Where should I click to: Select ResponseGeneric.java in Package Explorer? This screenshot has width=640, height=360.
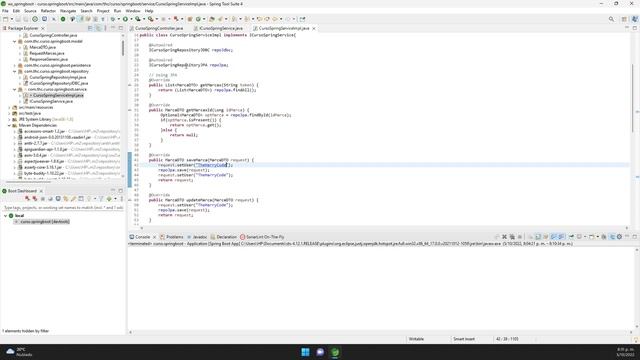pyautogui.click(x=48, y=59)
